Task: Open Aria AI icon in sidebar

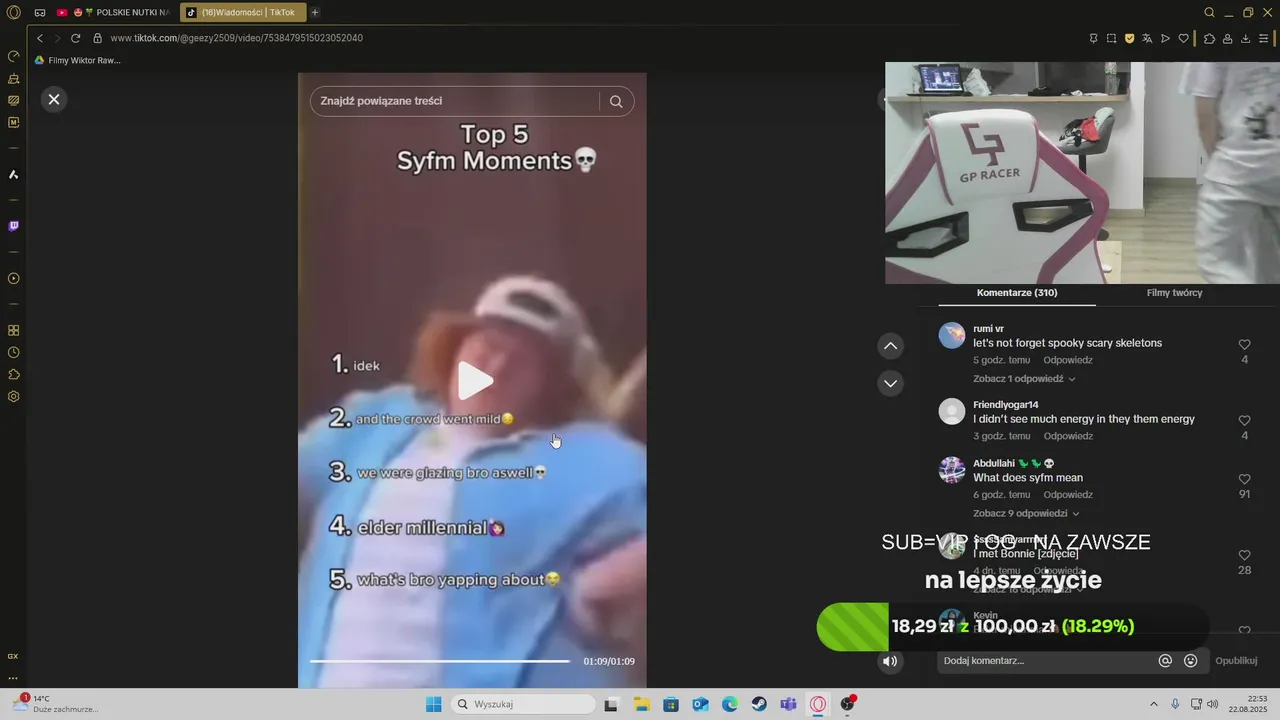Action: tap(14, 175)
